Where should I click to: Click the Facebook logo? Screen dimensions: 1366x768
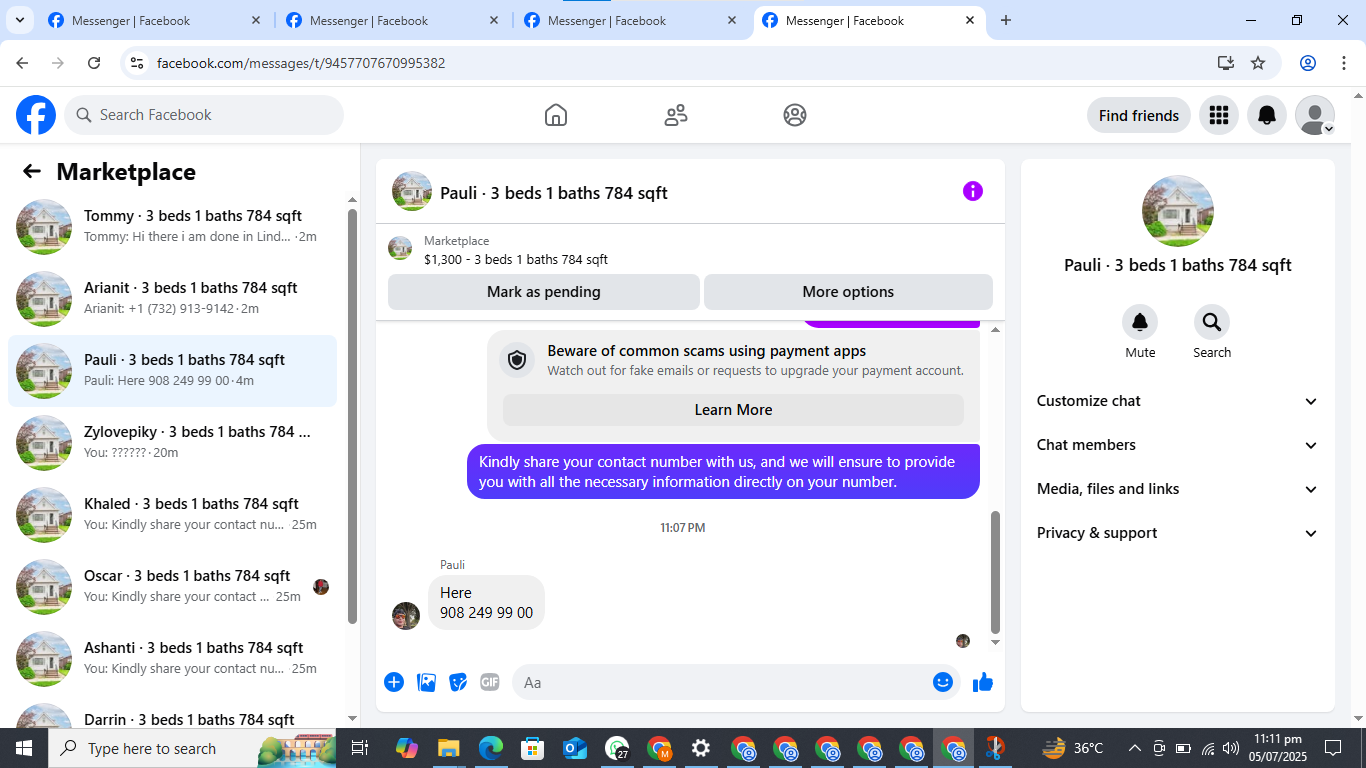coord(36,115)
